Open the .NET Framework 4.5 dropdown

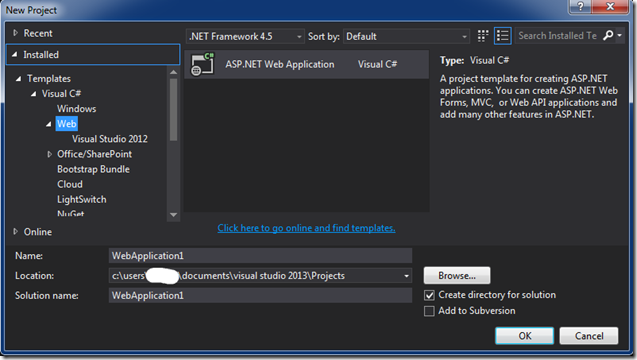[x=245, y=37]
